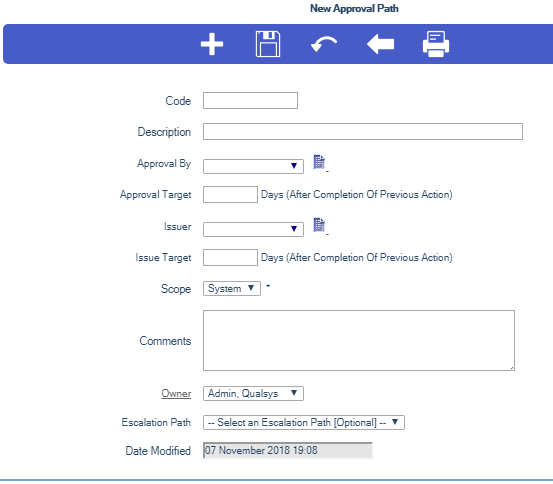Click the Owner underlined link label
553x484 pixels.
click(x=176, y=393)
